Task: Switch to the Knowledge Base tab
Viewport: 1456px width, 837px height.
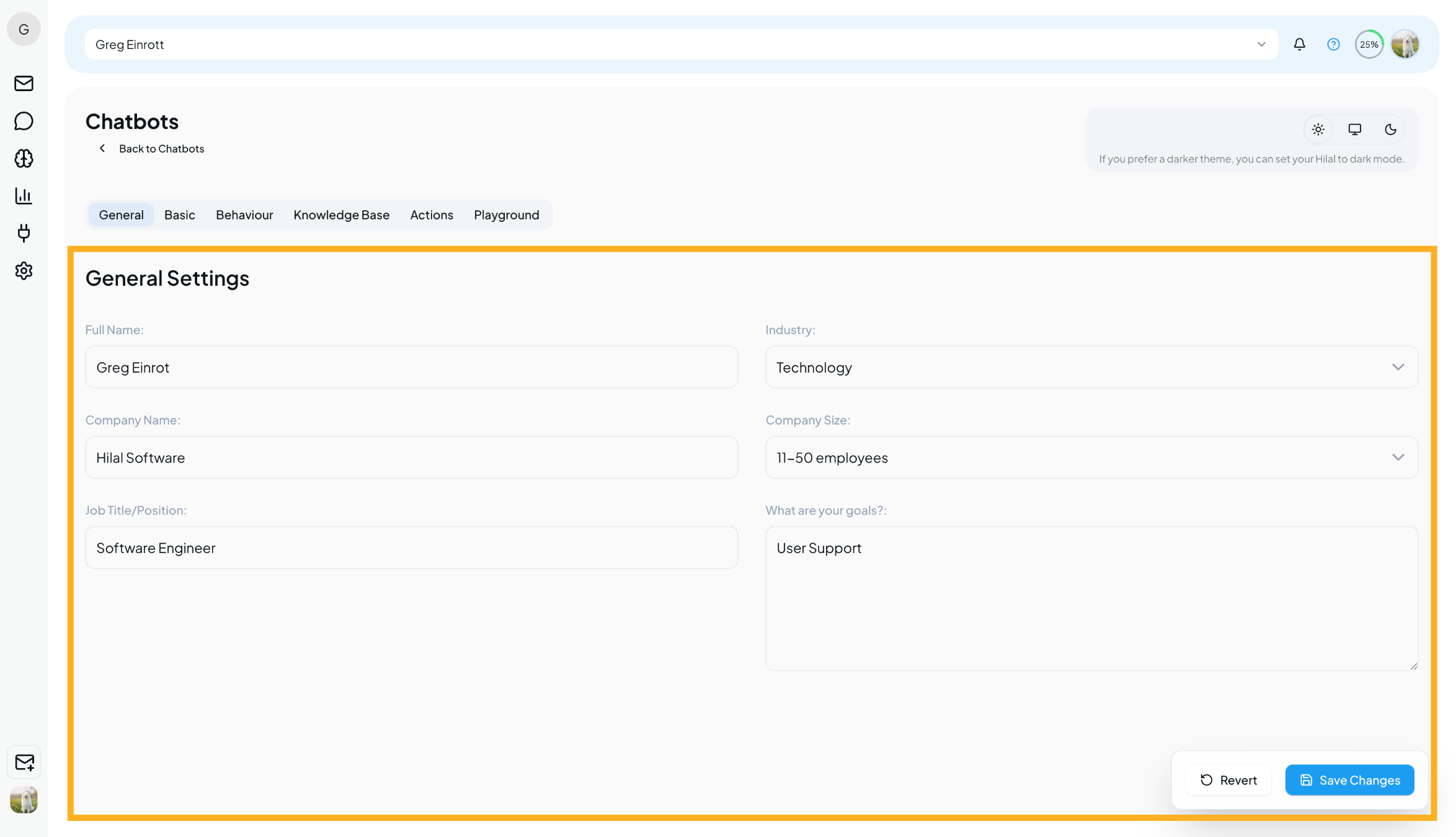Action: click(341, 215)
